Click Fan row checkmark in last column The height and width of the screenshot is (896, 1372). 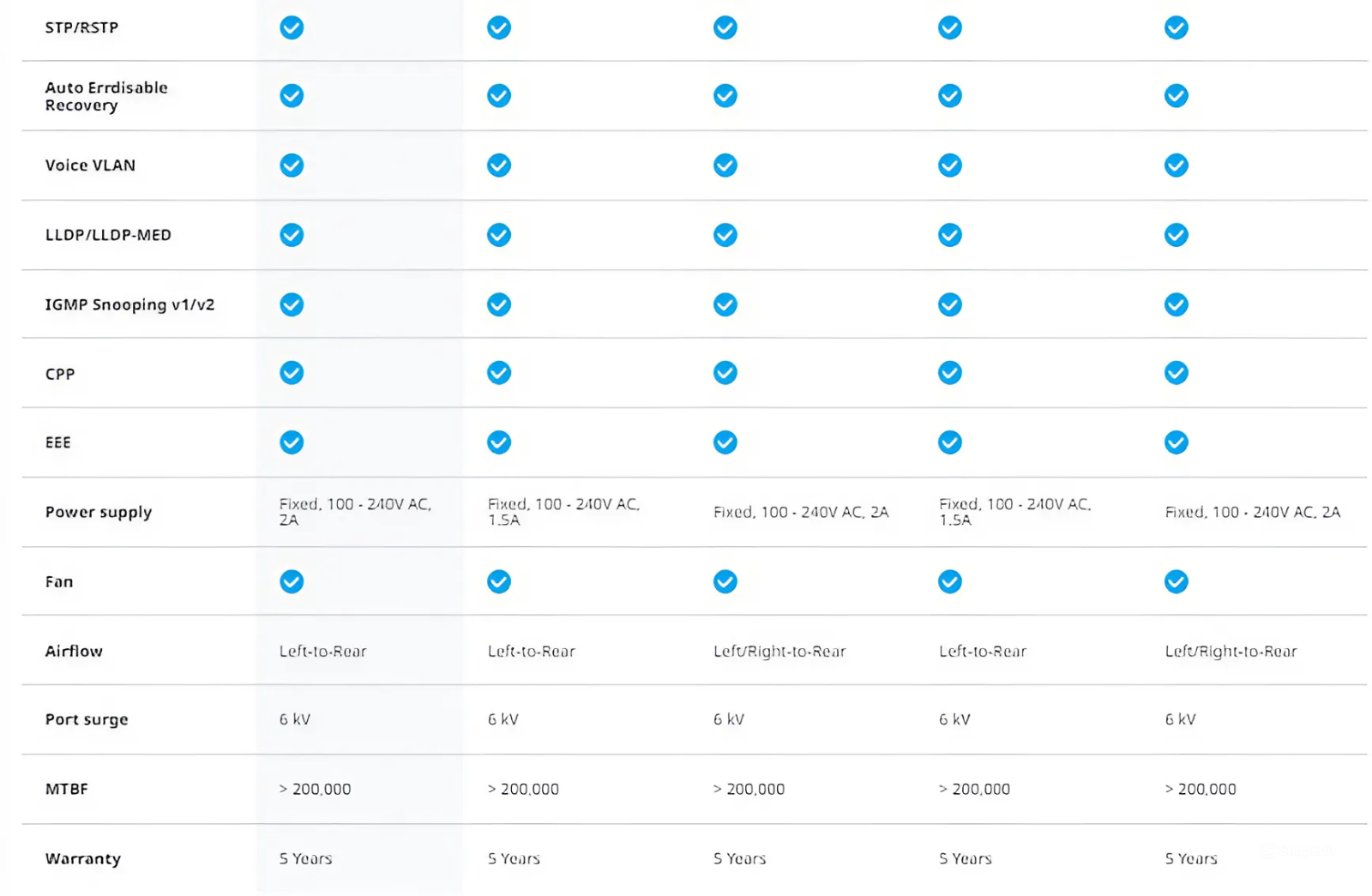point(1176,581)
